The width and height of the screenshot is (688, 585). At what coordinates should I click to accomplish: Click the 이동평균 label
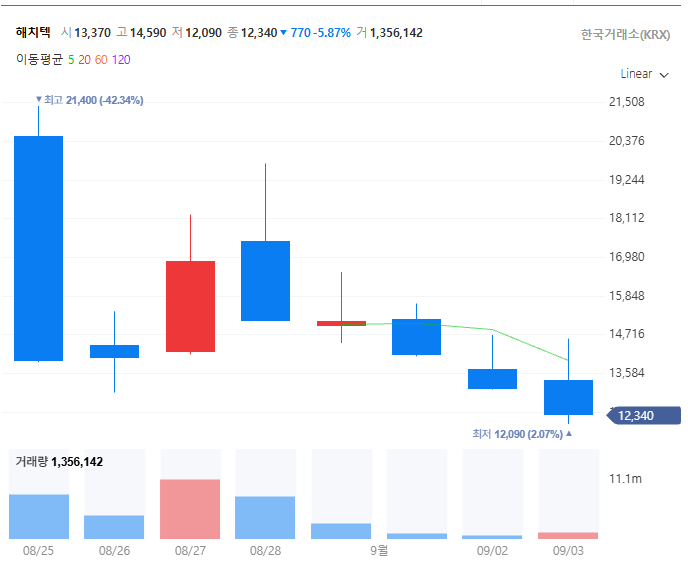tap(39, 59)
